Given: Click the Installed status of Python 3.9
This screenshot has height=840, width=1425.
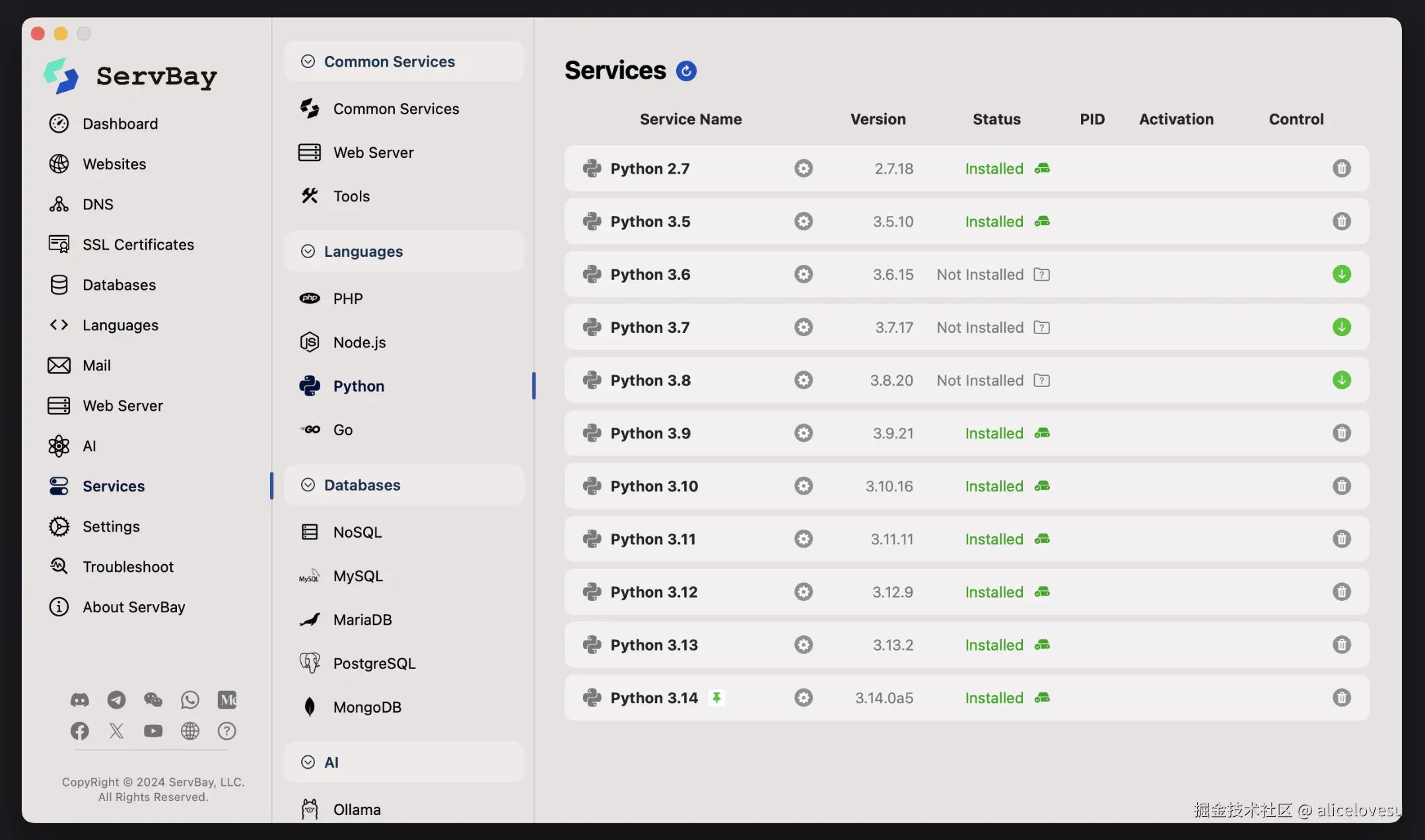Looking at the screenshot, I should tap(994, 433).
